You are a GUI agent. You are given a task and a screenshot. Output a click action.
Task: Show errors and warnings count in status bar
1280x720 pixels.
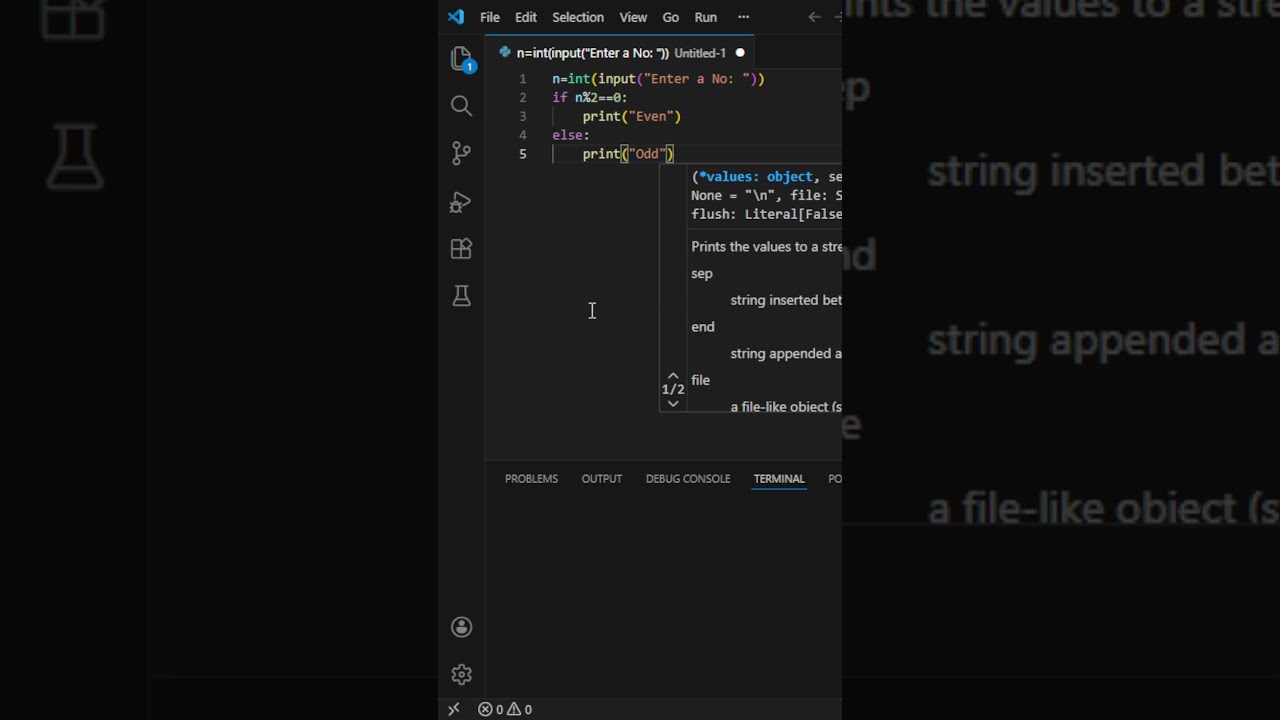[505, 709]
